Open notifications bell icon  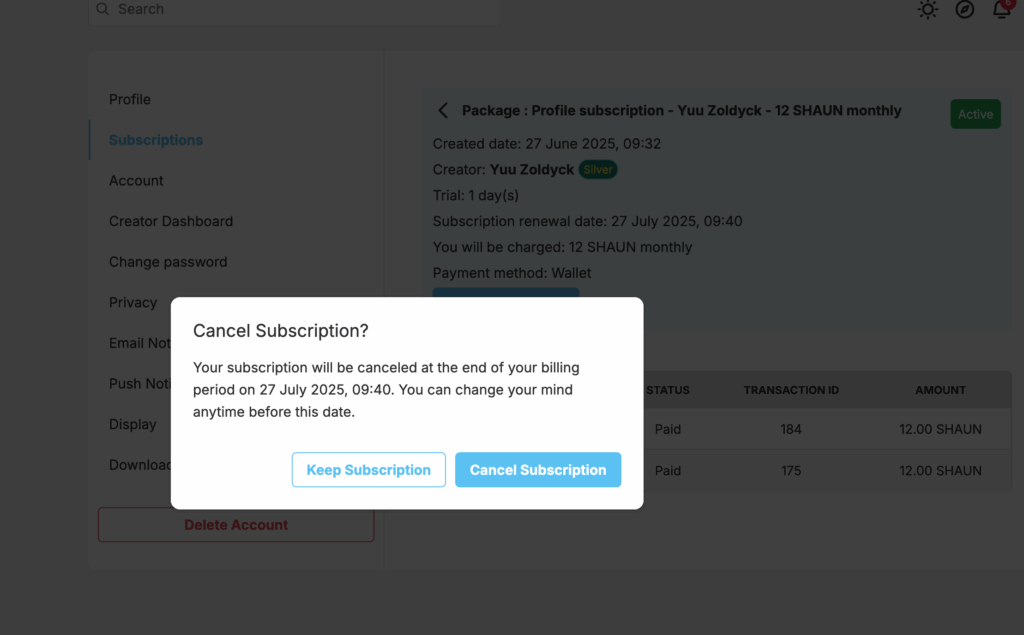[1002, 9]
